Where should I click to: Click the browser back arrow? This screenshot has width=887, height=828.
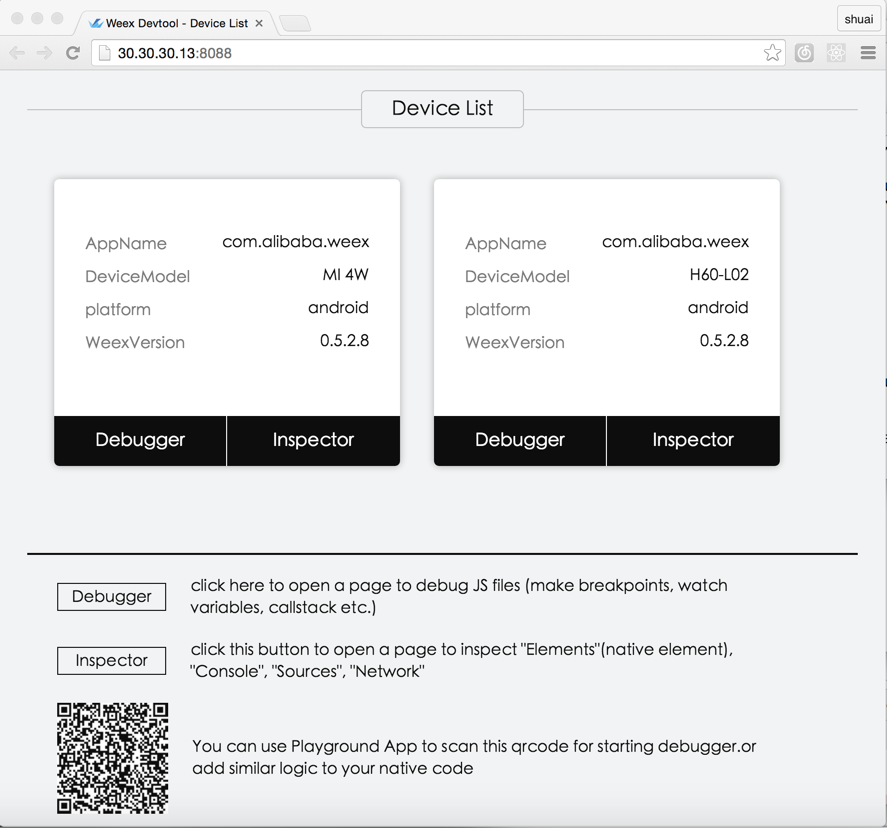(x=18, y=53)
